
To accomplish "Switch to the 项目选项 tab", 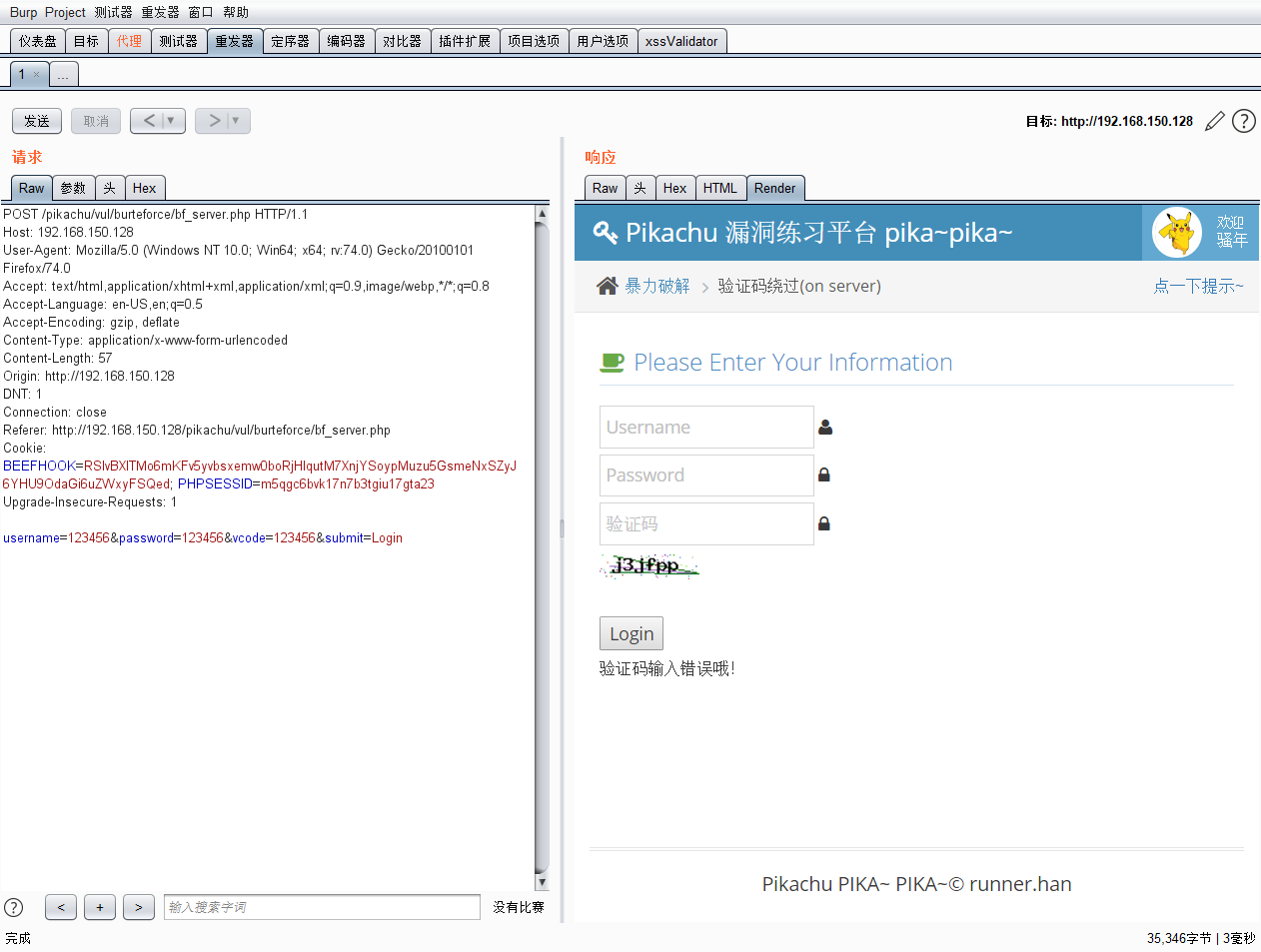I will [x=534, y=41].
